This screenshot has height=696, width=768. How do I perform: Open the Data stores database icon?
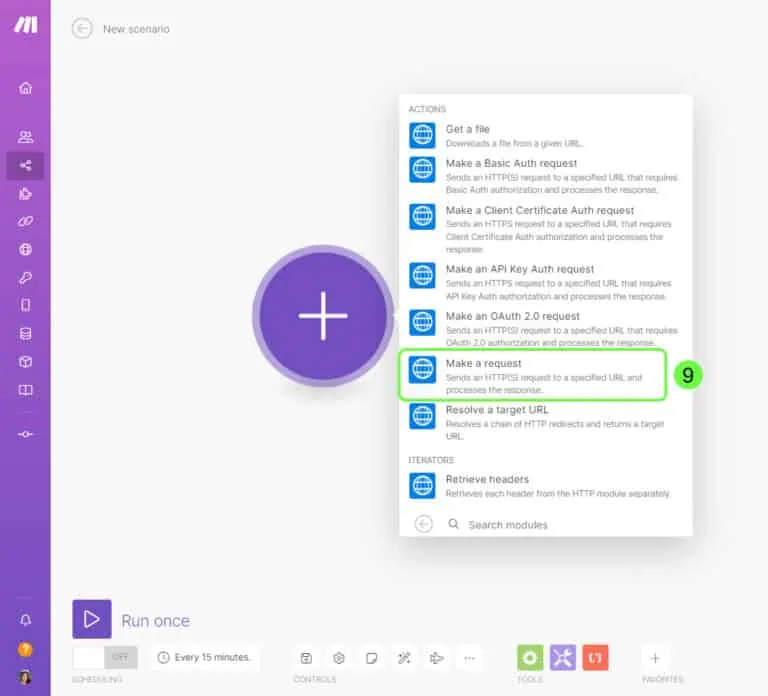[25, 334]
